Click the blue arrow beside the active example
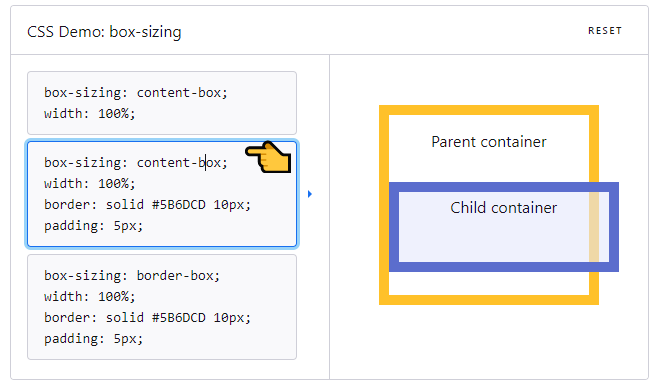 click(310, 194)
